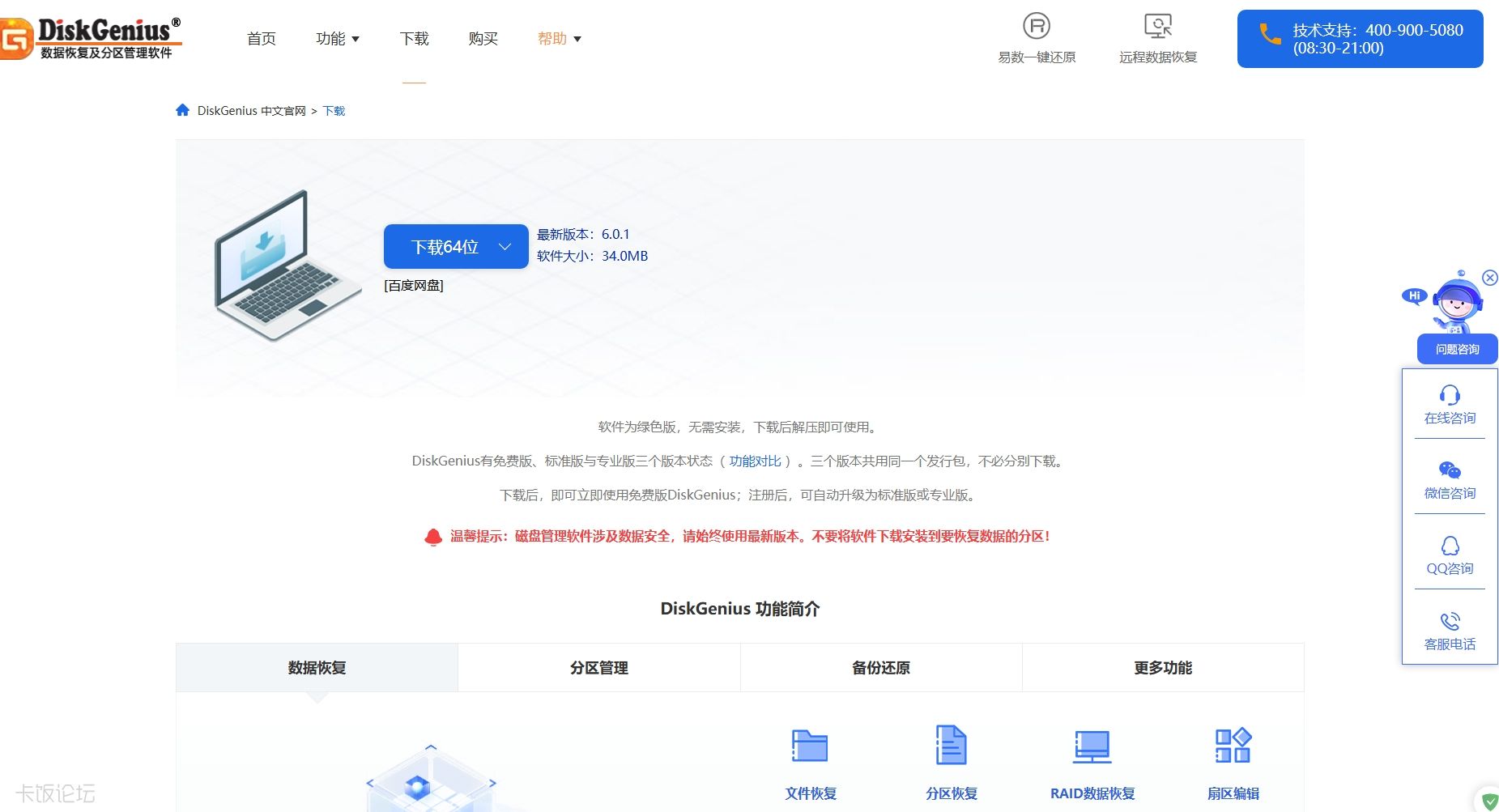Click the 远程数据恢复 monitor icon

1158,26
